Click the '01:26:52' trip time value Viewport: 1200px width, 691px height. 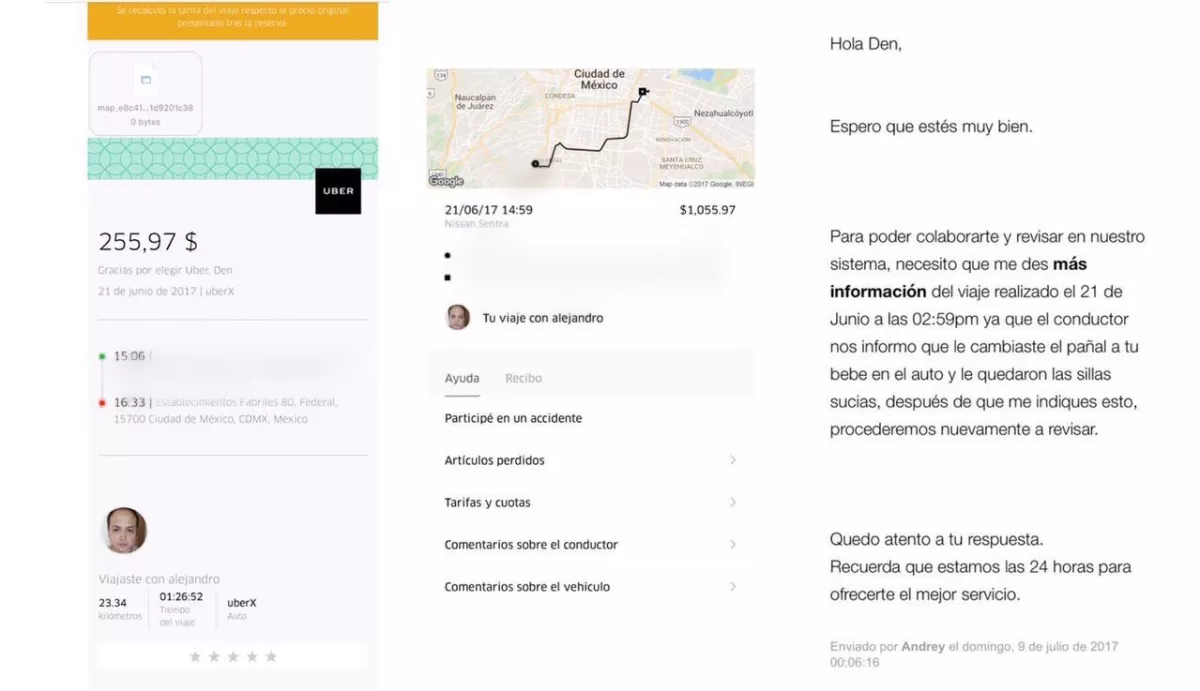coord(181,609)
